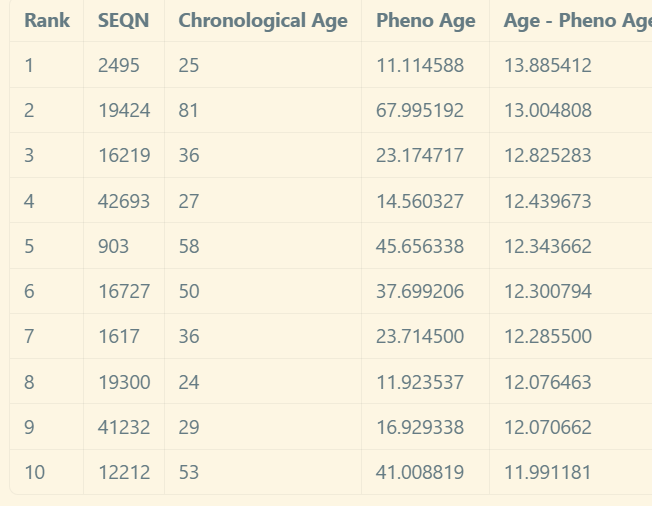Click the Pheno Age column header
Screen dimensions: 652x506
pos(426,20)
